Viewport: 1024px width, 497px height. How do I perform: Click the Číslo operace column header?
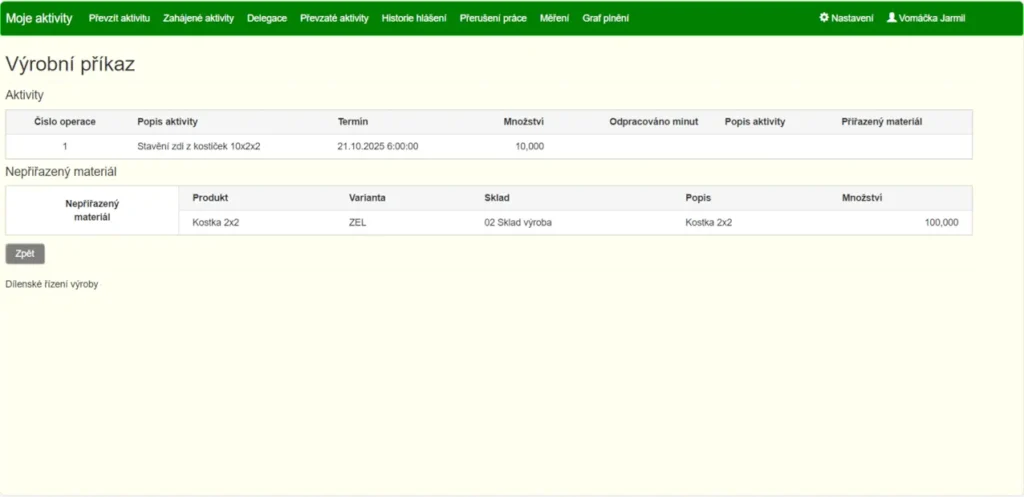tap(65, 122)
